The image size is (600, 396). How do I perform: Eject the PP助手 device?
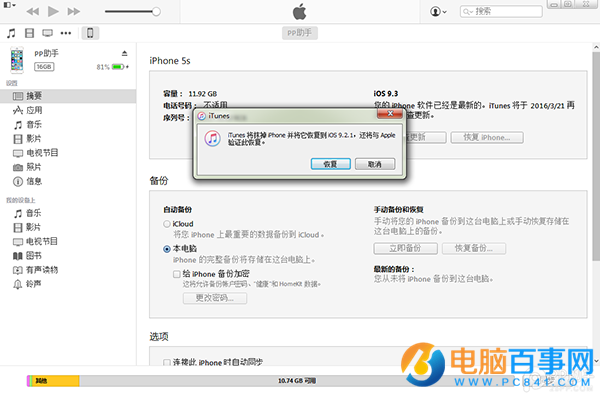124,53
